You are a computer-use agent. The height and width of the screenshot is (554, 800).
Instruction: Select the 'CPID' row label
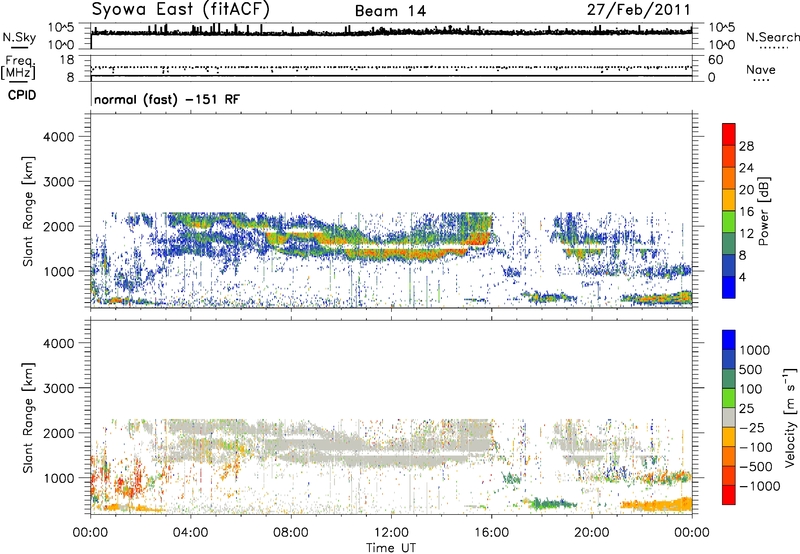[x=22, y=95]
